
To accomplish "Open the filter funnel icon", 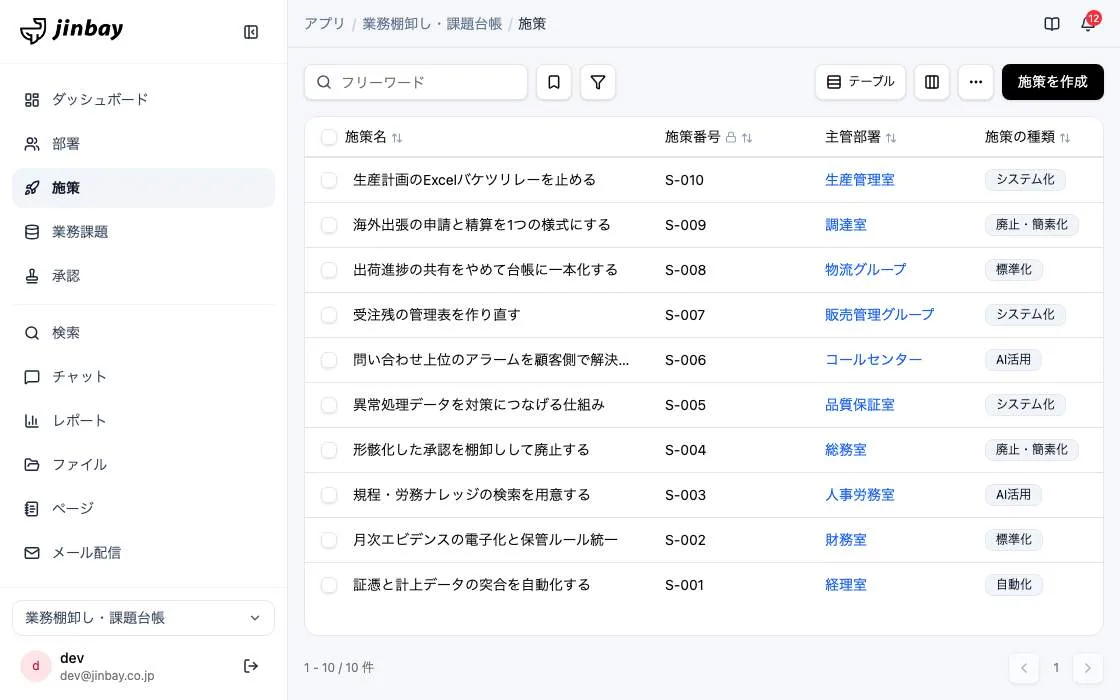I will pyautogui.click(x=598, y=82).
